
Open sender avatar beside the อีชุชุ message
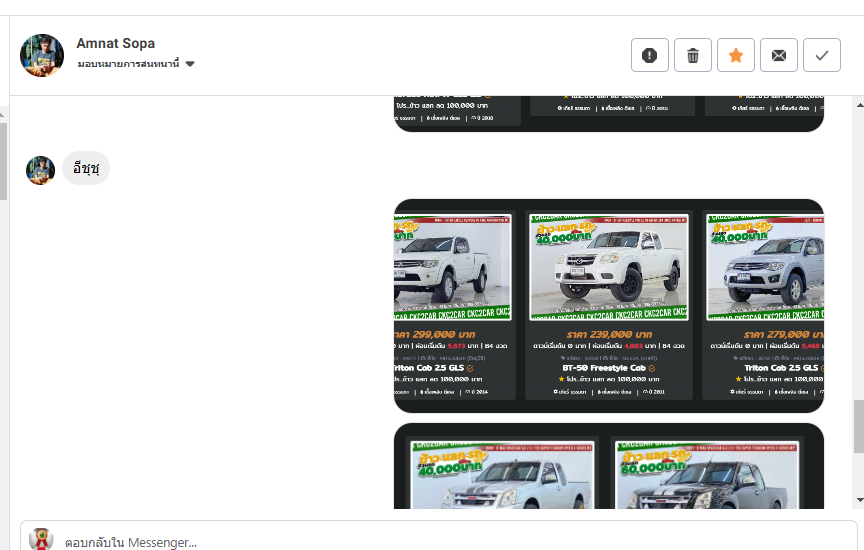tap(41, 170)
